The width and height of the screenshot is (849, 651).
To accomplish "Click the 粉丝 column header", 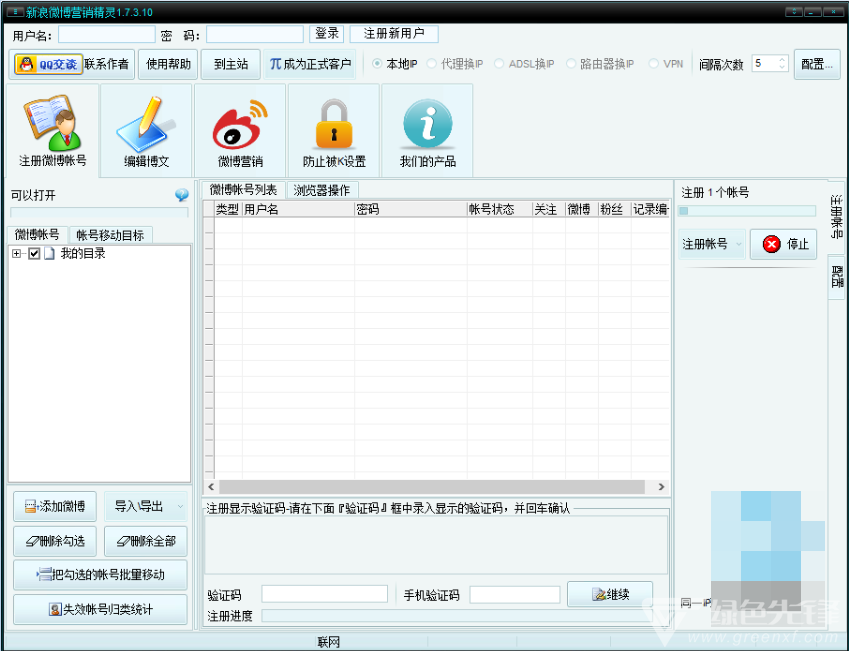I will point(614,210).
